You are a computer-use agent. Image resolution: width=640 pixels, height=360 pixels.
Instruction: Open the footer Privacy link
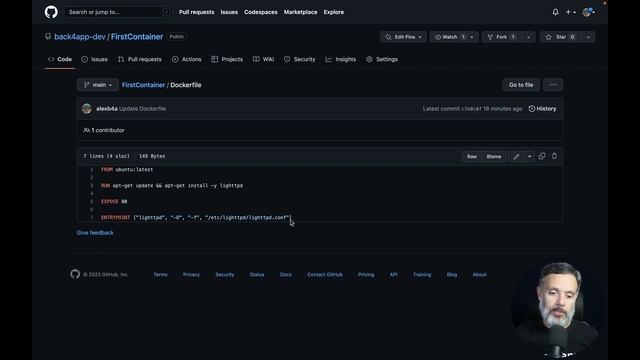191,275
